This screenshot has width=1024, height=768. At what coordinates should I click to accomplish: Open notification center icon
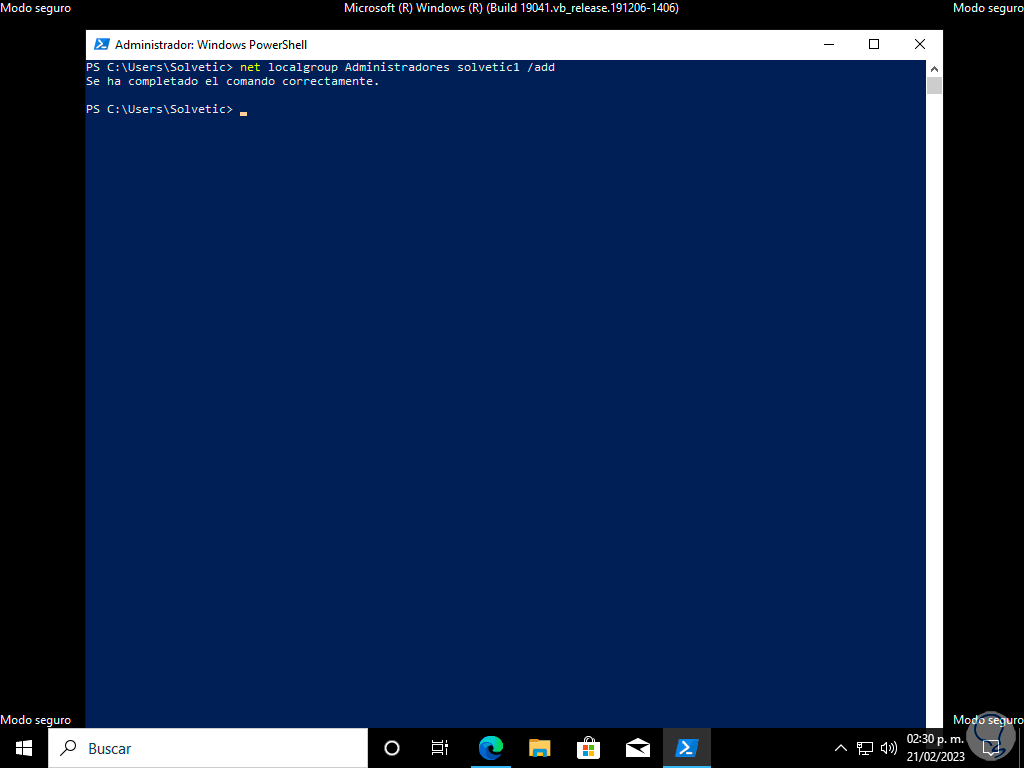pos(991,748)
